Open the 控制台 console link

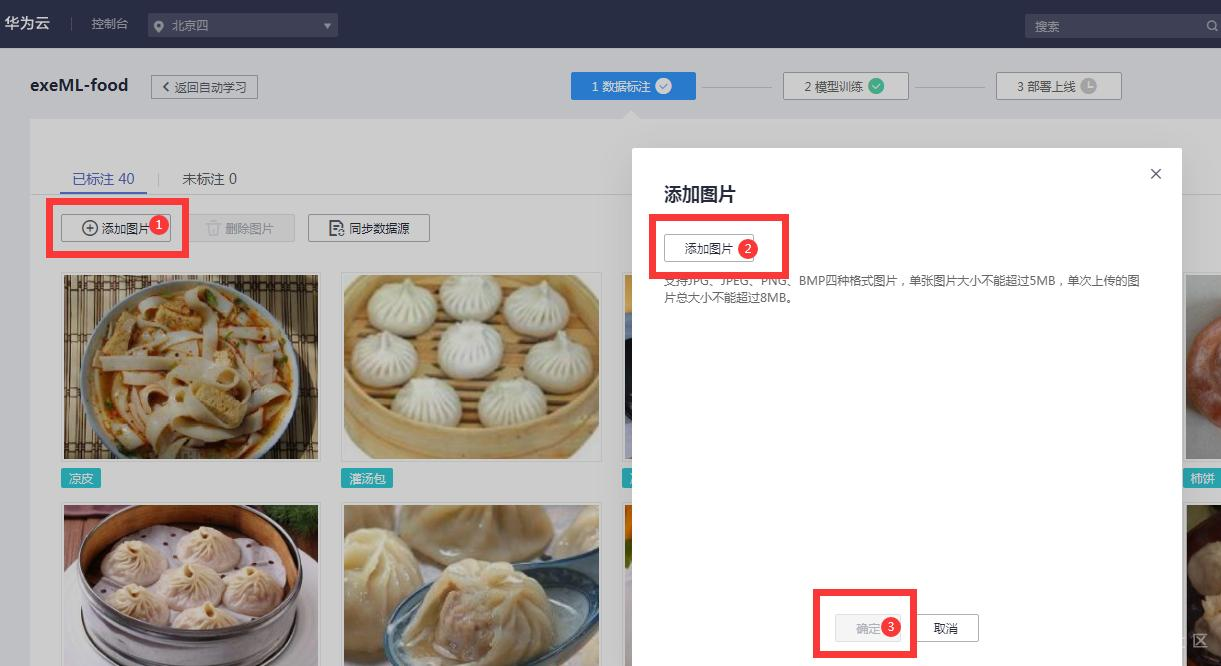109,24
